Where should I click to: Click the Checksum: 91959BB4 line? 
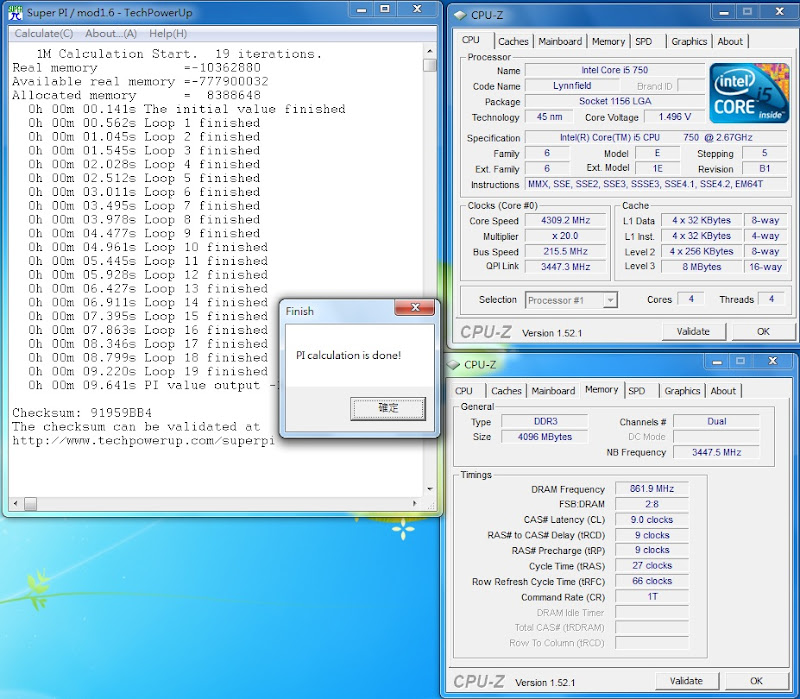(x=82, y=412)
